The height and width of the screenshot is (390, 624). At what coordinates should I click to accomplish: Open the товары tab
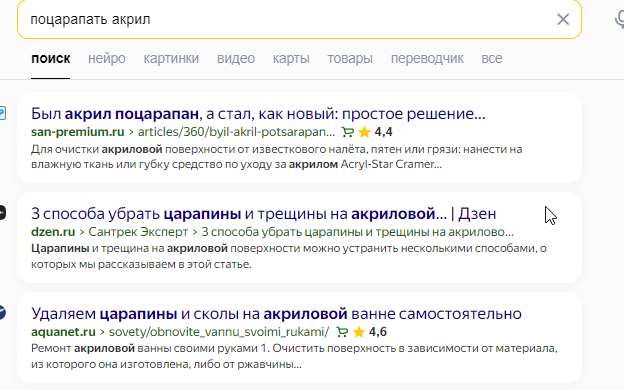point(350,58)
